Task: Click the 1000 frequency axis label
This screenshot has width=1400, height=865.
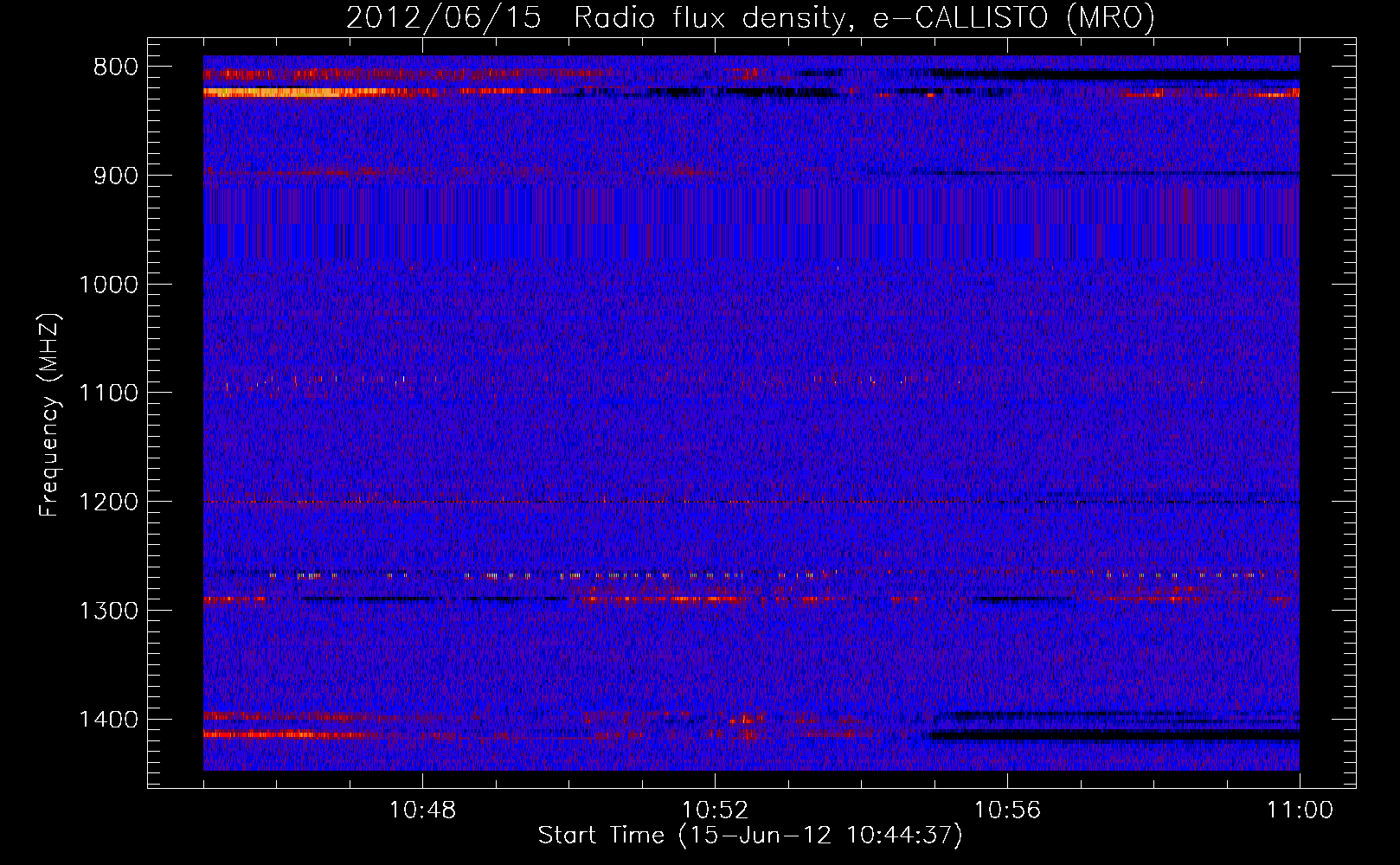Action: pos(108,285)
